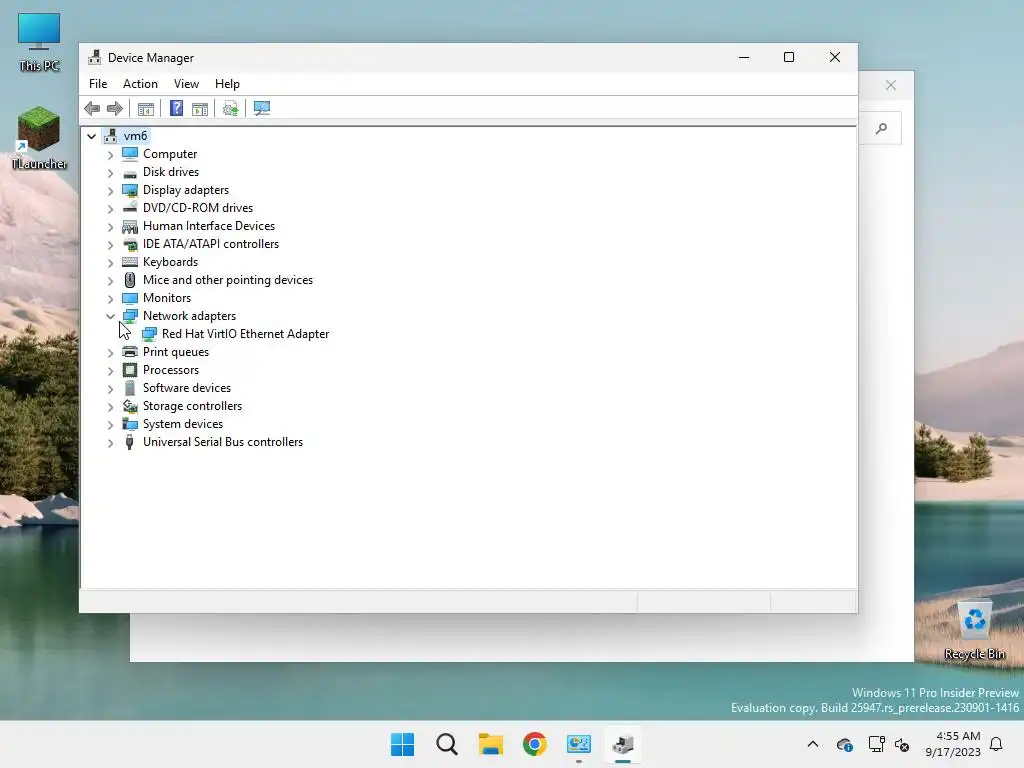Screen dimensions: 1024x768
Task: Launch Google Chrome from the taskbar
Action: (x=534, y=744)
